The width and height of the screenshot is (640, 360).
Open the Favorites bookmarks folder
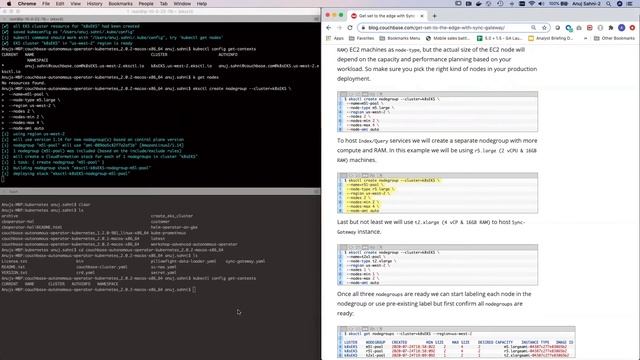(x=362, y=38)
